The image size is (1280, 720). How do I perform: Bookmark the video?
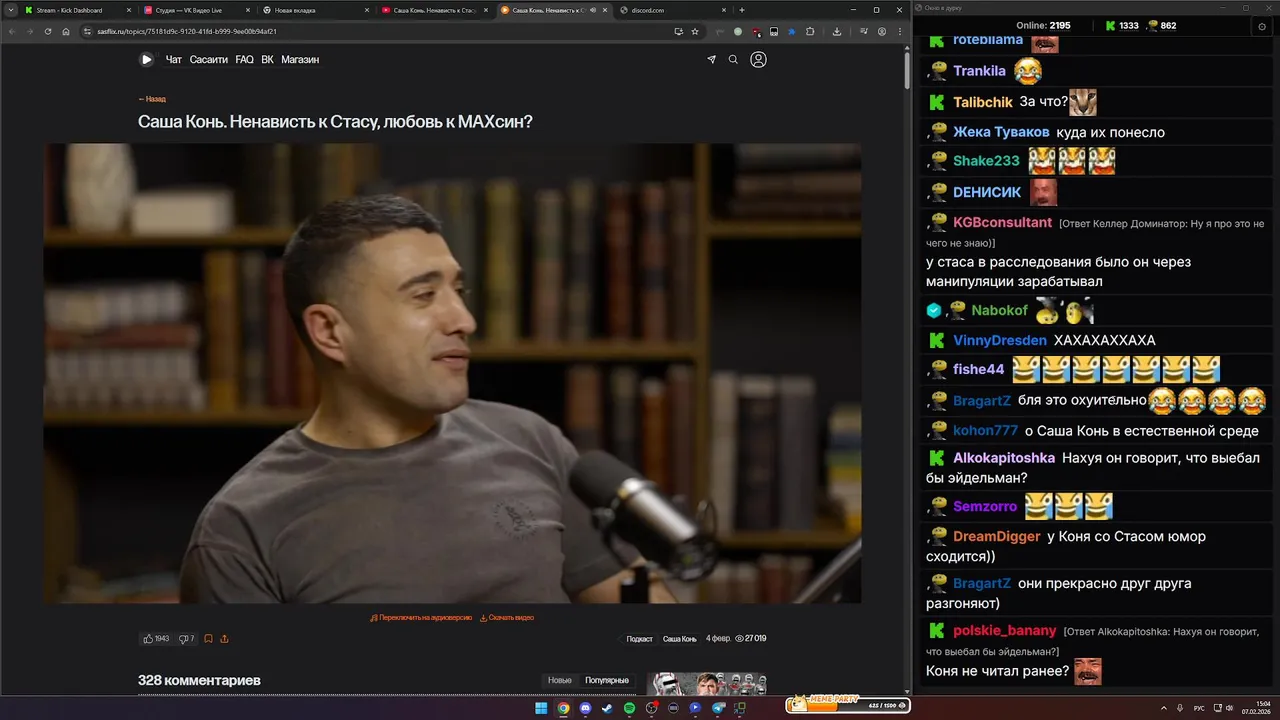point(208,639)
